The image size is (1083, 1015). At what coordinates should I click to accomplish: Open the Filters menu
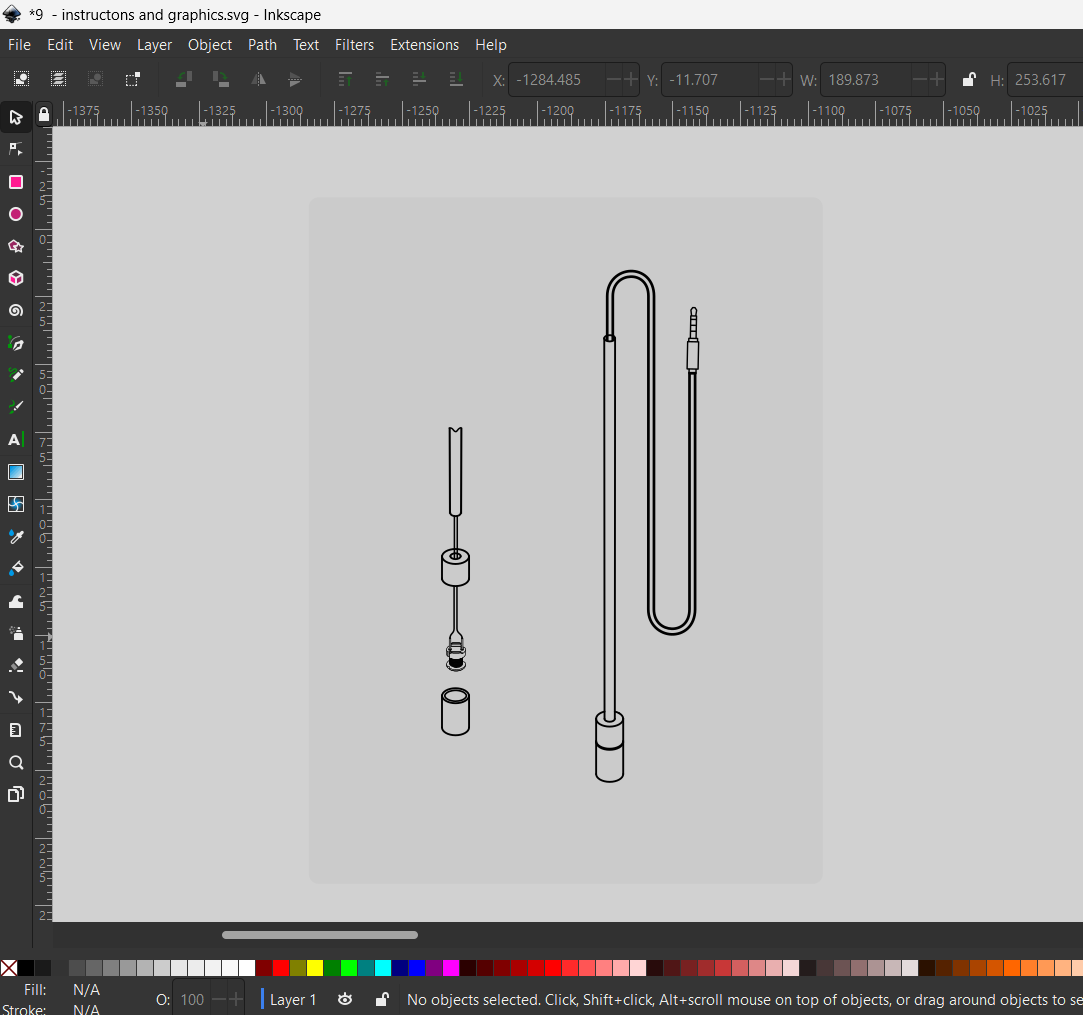[354, 45]
